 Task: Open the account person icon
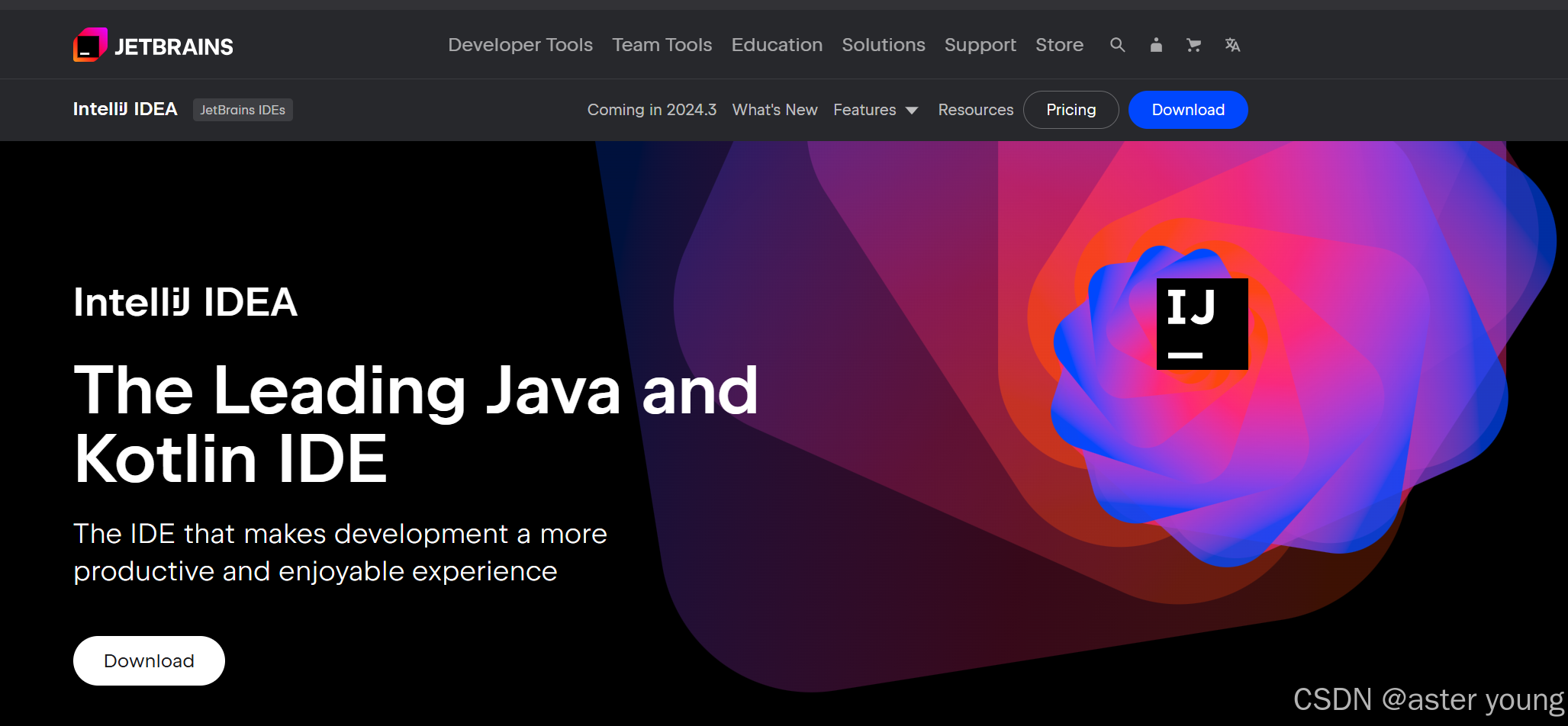point(1156,45)
